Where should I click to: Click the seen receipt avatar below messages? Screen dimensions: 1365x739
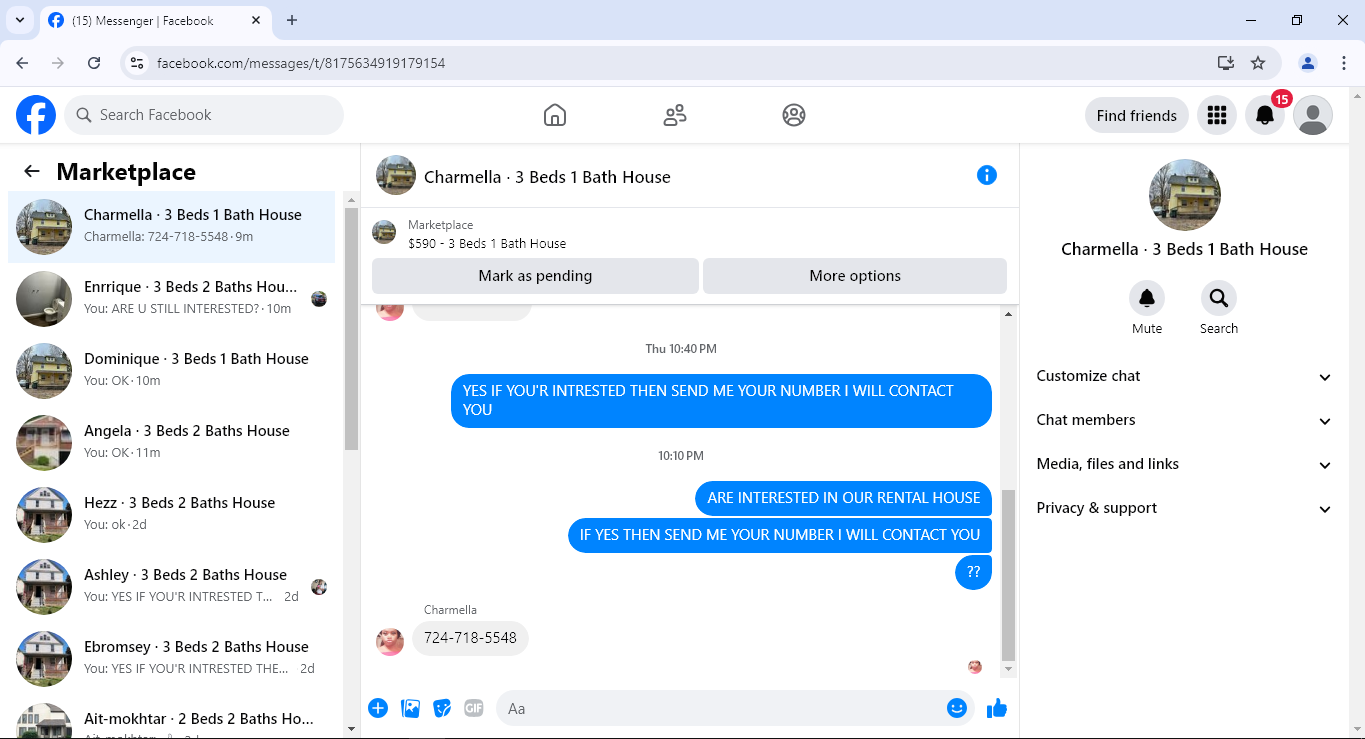pyautogui.click(x=975, y=667)
